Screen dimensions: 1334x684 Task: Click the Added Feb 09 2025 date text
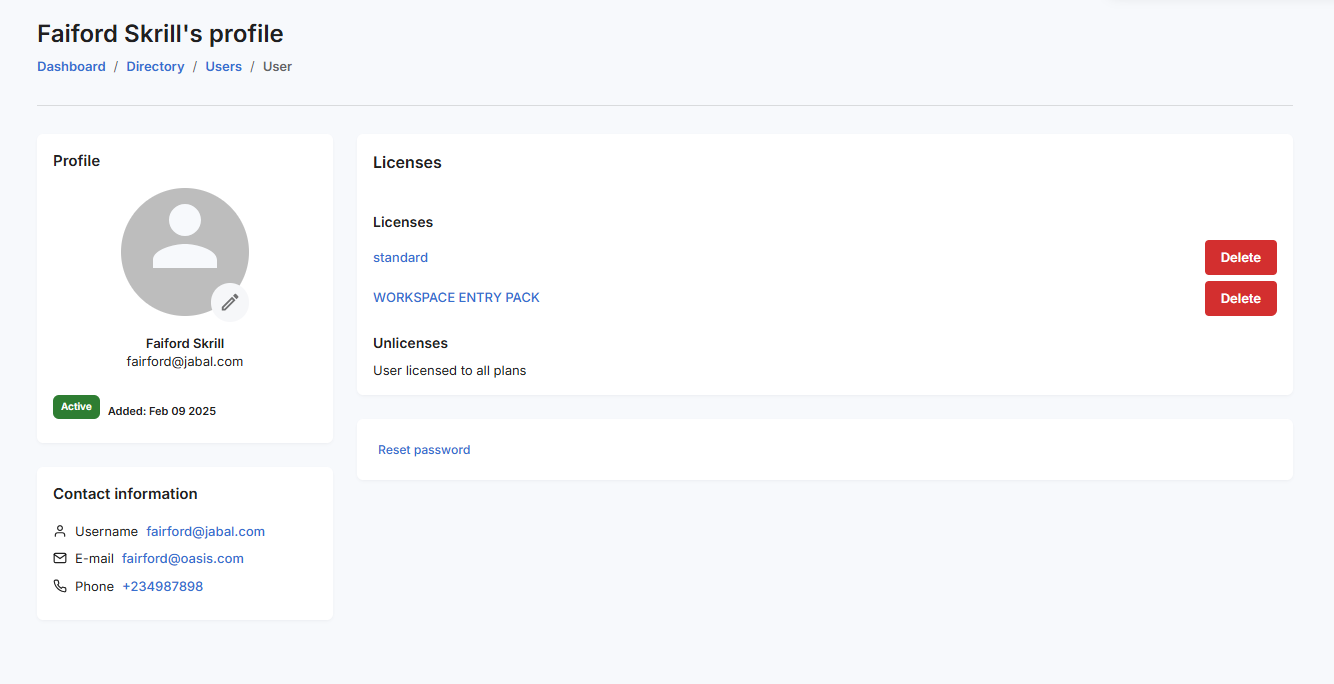[x=162, y=411]
